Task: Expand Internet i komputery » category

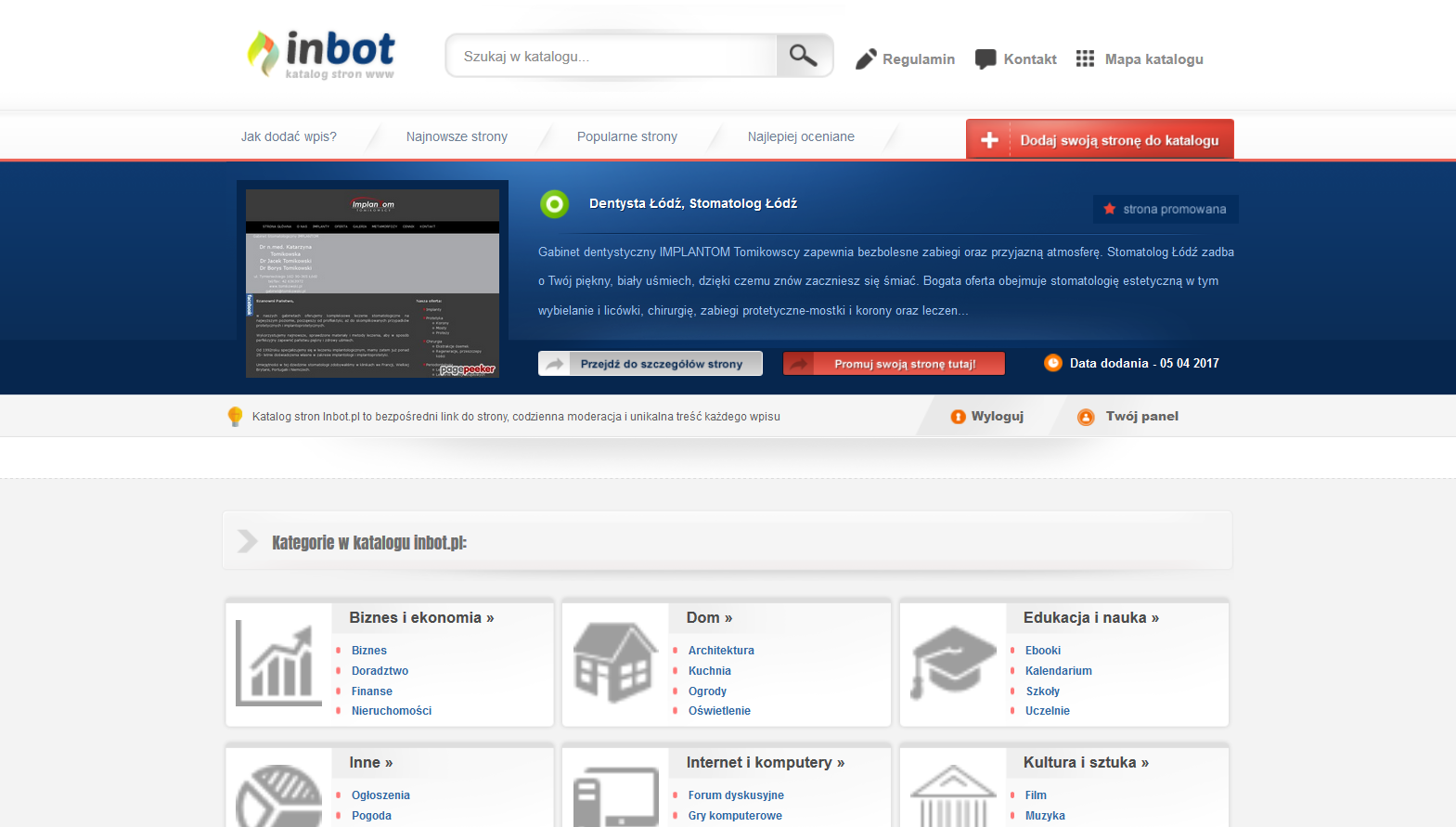Action: [765, 763]
